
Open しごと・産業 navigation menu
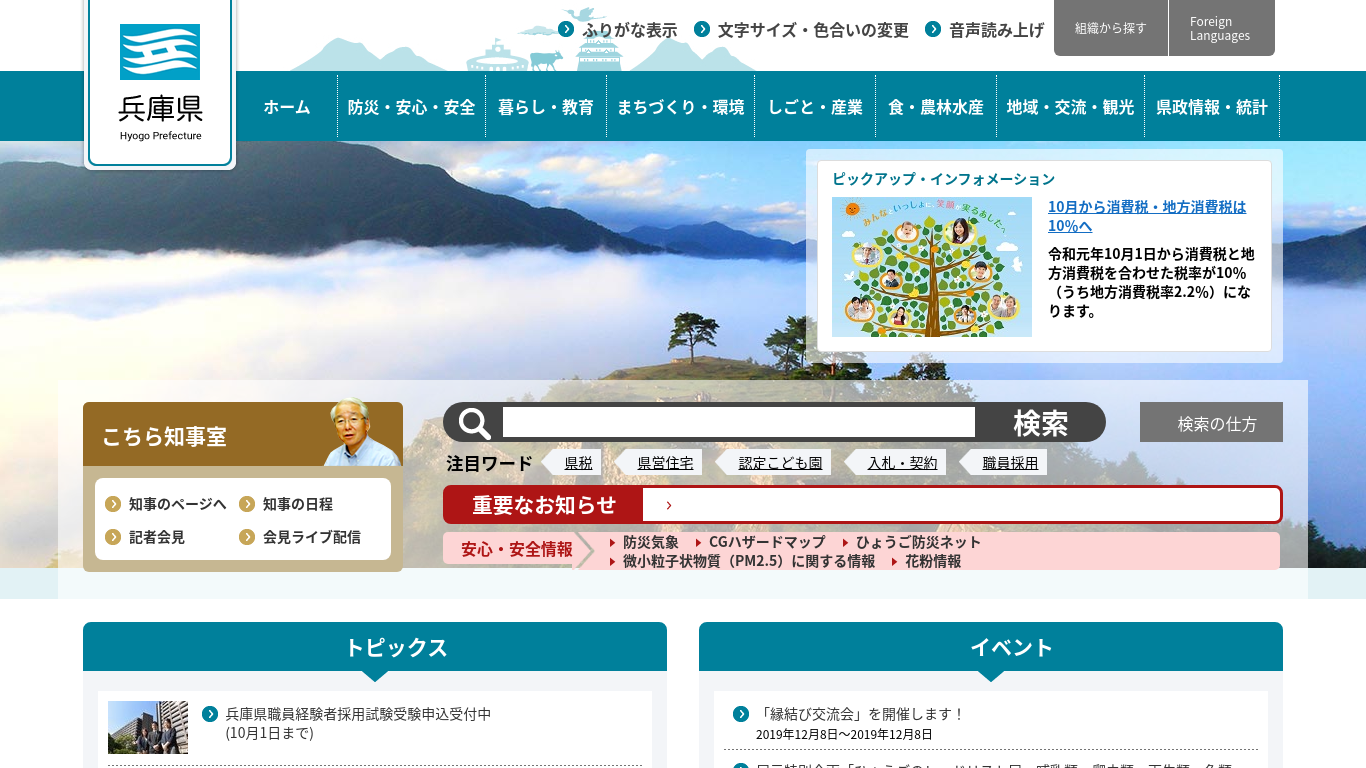[x=815, y=107]
